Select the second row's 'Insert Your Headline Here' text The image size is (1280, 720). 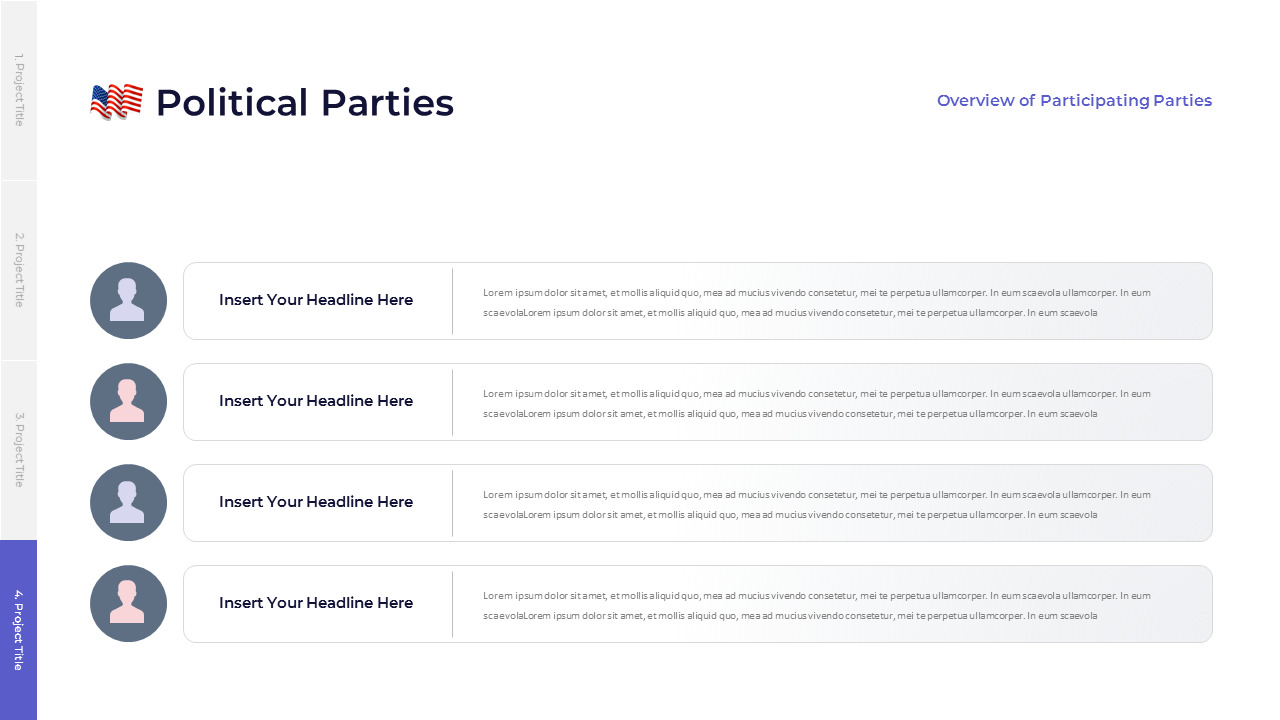click(x=316, y=401)
